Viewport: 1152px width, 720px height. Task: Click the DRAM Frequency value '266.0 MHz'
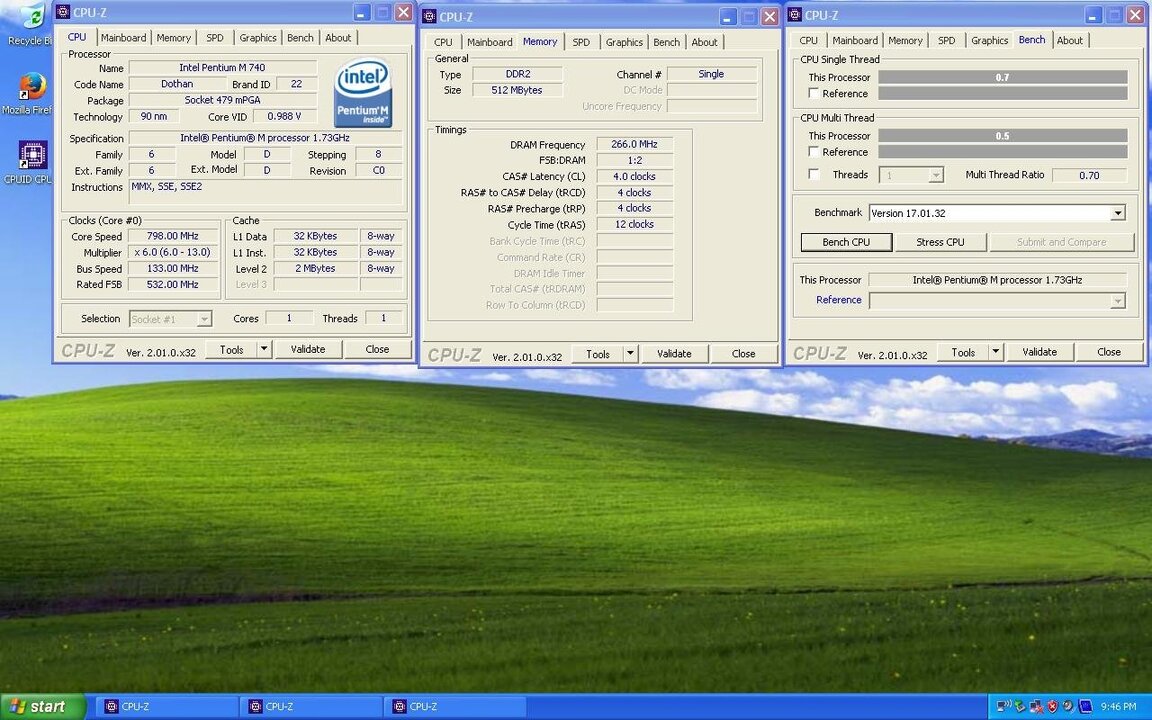(634, 144)
